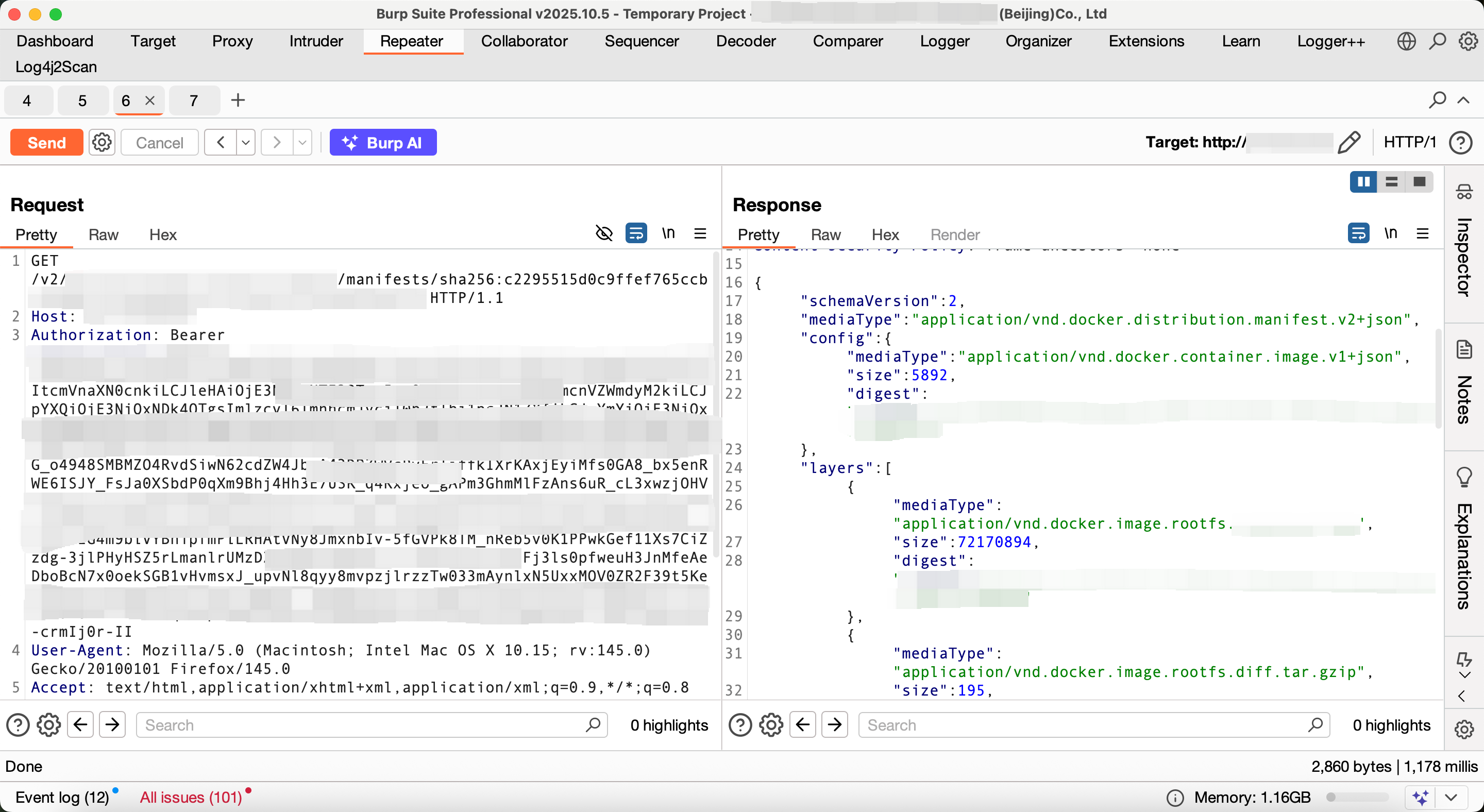Send the request

[47, 142]
